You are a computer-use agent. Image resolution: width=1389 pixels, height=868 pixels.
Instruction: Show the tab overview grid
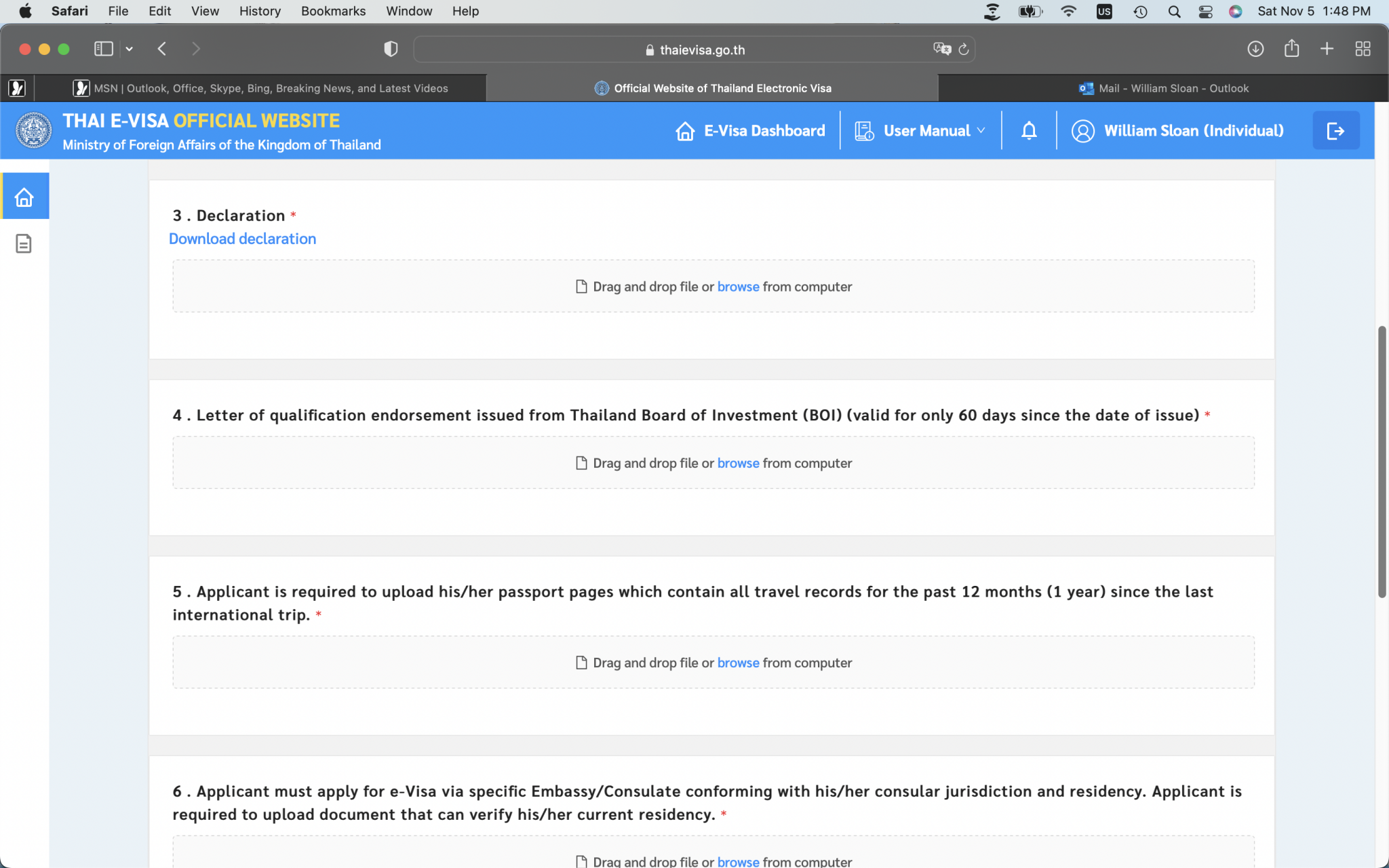(x=1363, y=49)
